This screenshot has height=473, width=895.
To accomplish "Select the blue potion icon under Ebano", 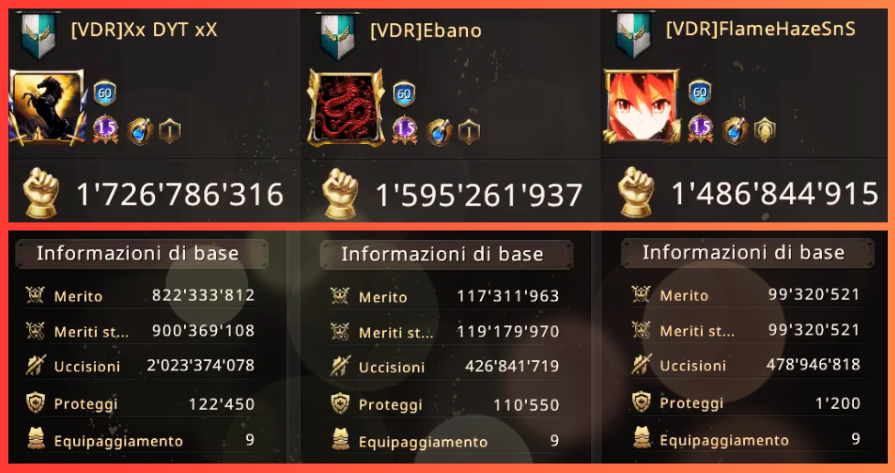I will point(439,132).
